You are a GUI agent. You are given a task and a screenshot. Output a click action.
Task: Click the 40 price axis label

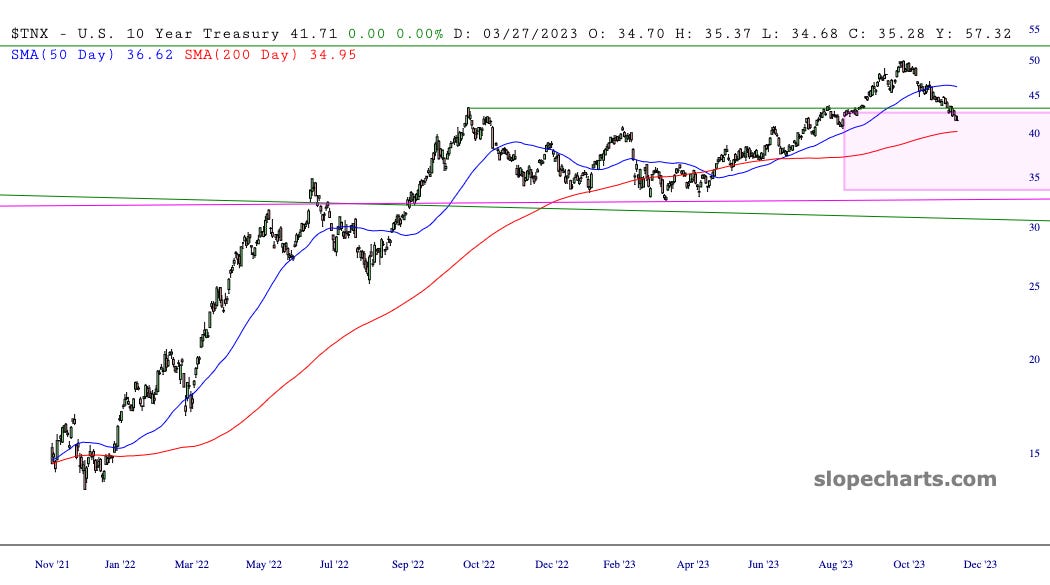tap(1034, 133)
